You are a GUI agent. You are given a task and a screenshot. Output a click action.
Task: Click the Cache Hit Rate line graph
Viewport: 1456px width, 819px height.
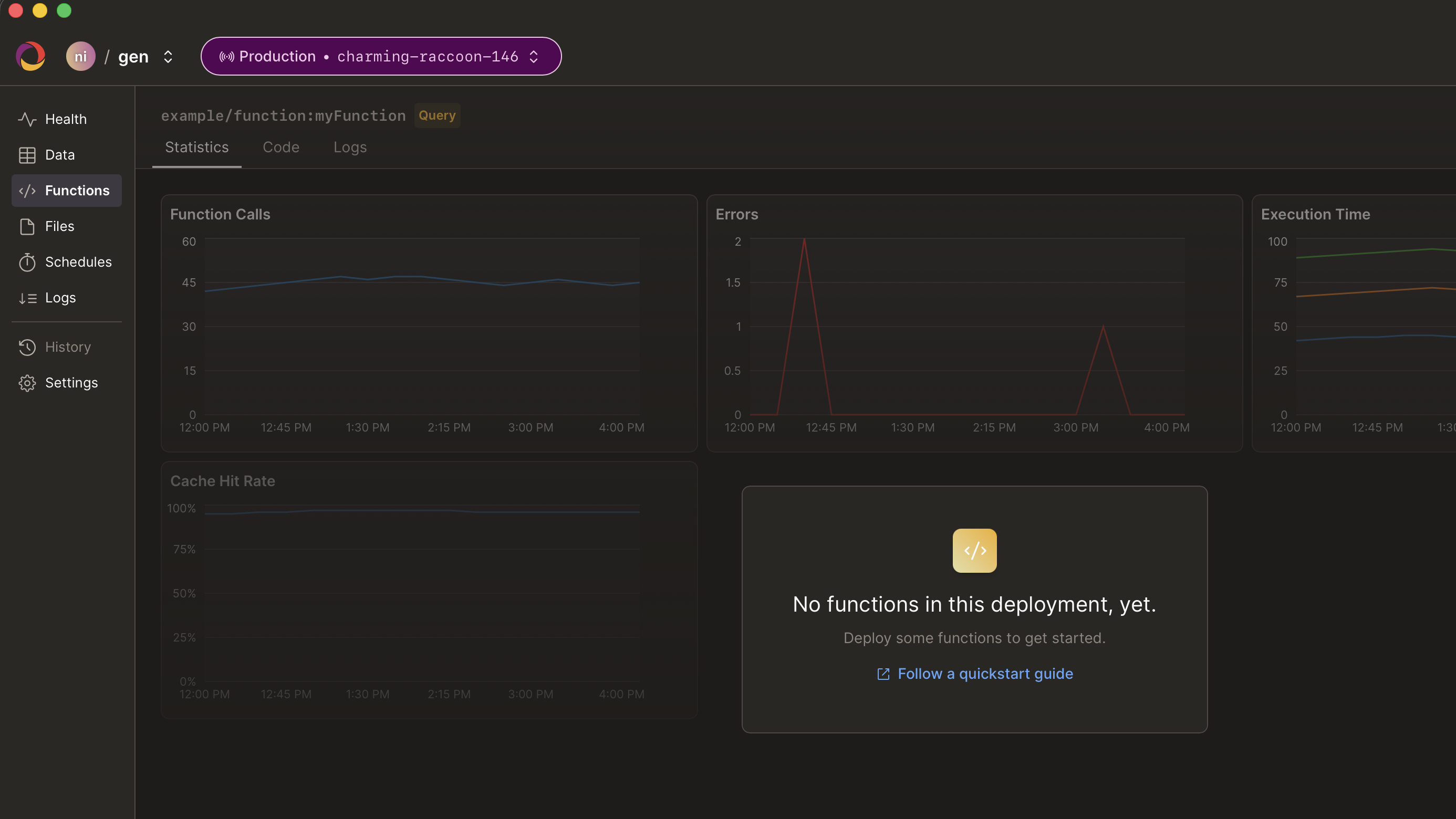422,511
